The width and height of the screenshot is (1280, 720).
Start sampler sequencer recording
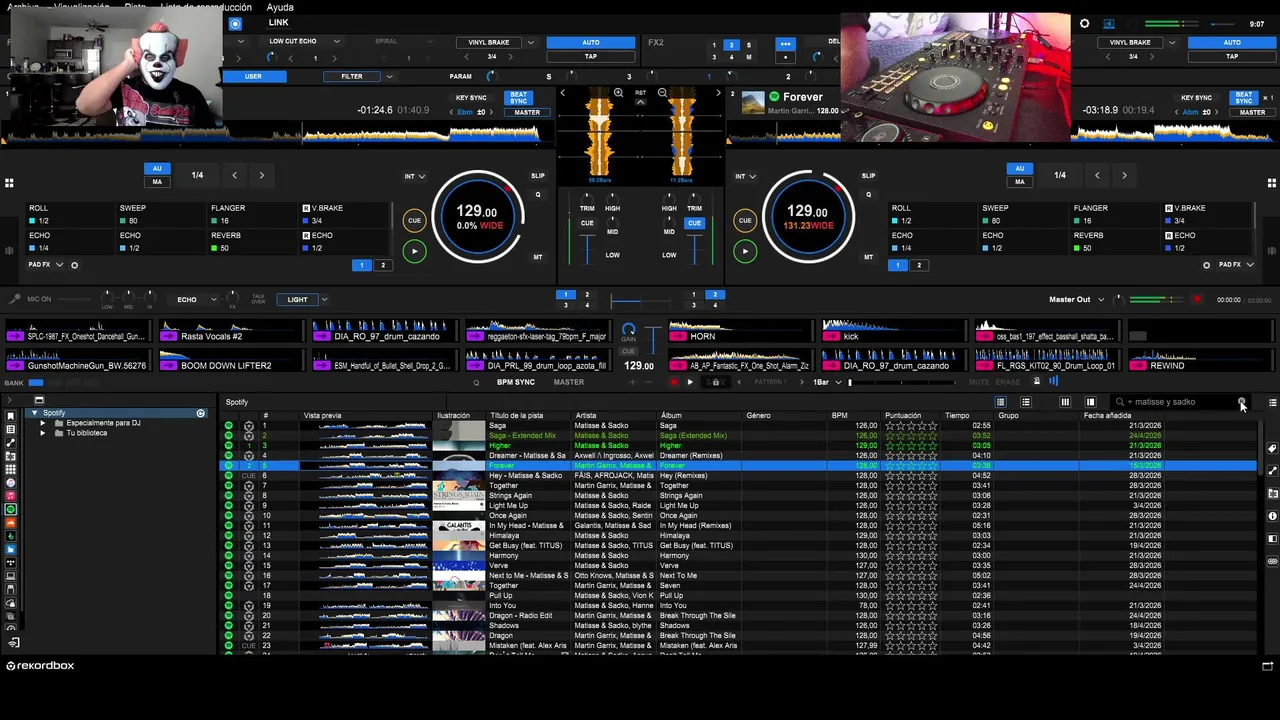tap(674, 382)
